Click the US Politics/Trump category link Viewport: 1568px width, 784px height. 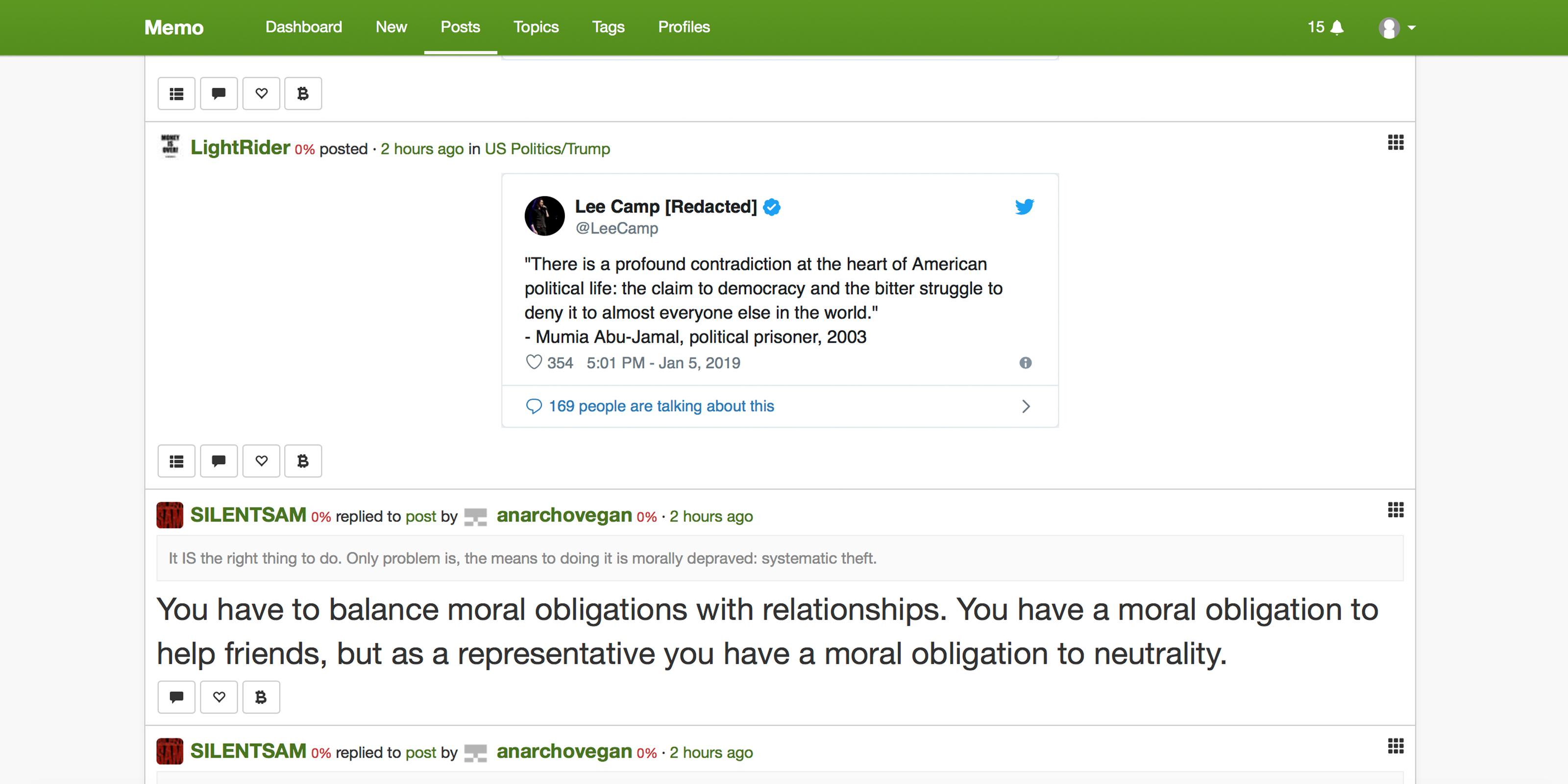coord(547,148)
